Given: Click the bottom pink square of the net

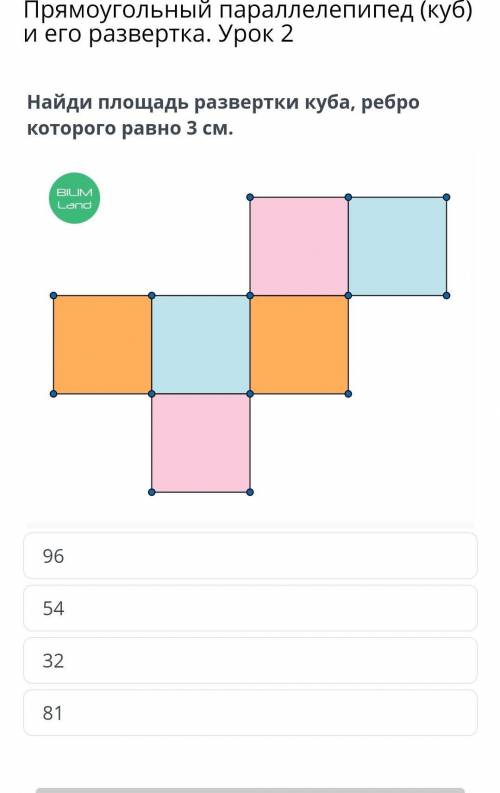Looking at the screenshot, I should tap(201, 443).
